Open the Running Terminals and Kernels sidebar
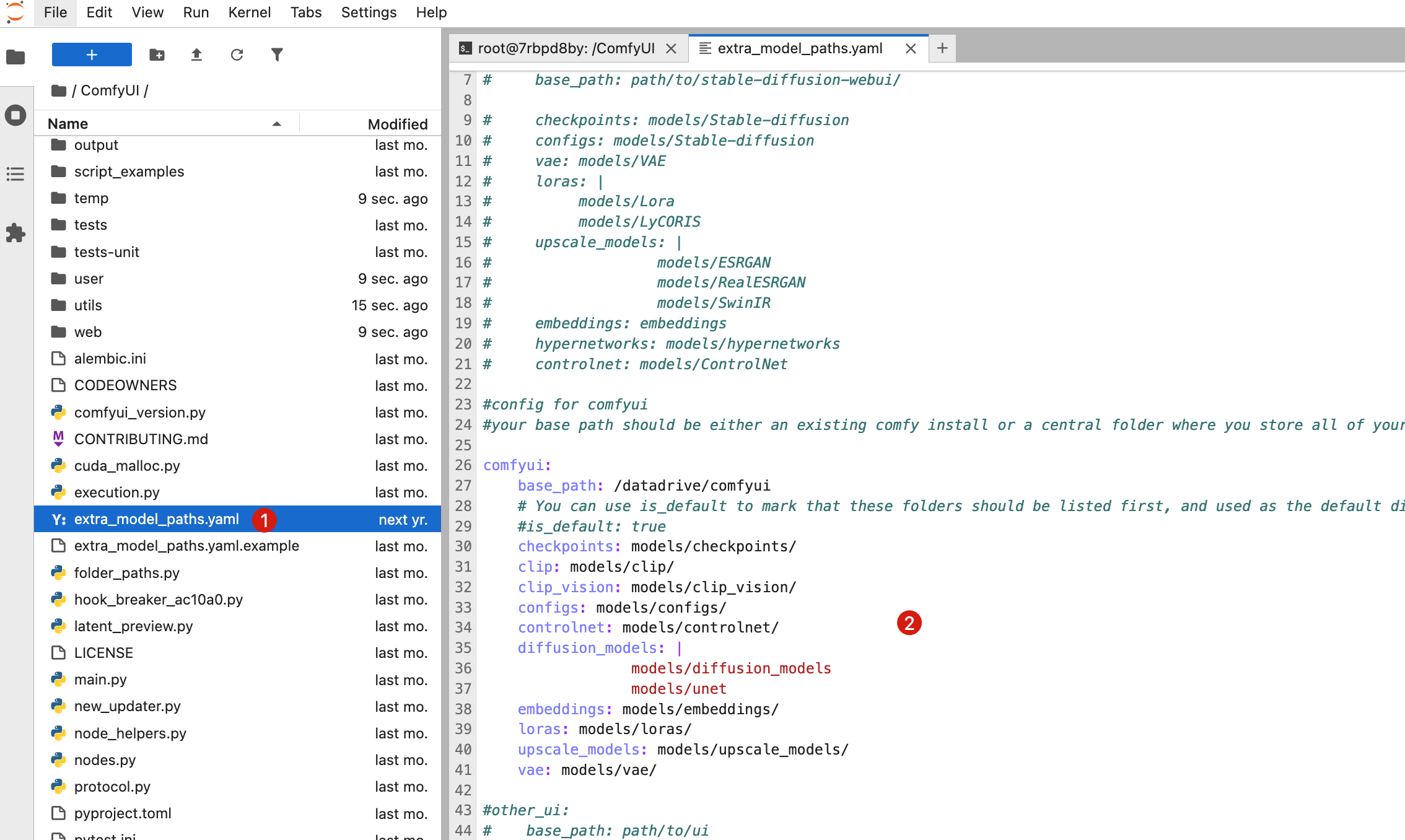This screenshot has width=1405, height=840. (15, 115)
